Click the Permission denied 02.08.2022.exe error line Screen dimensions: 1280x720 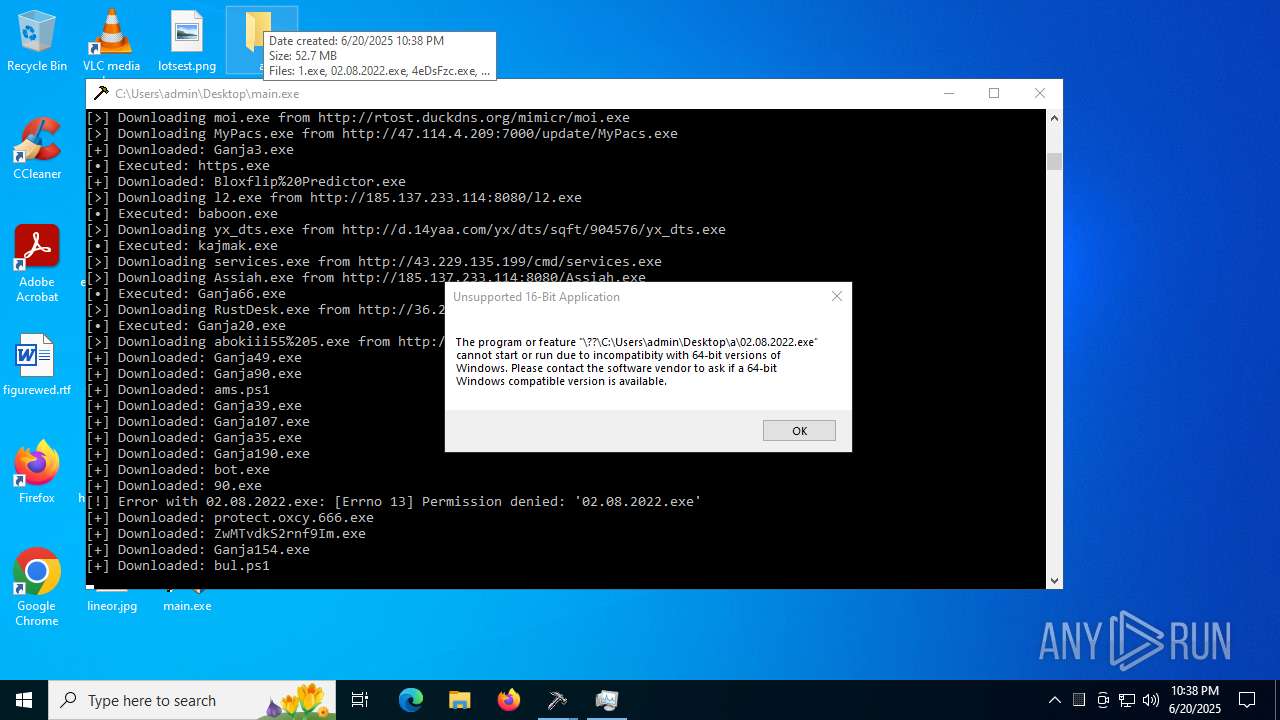[x=394, y=501]
